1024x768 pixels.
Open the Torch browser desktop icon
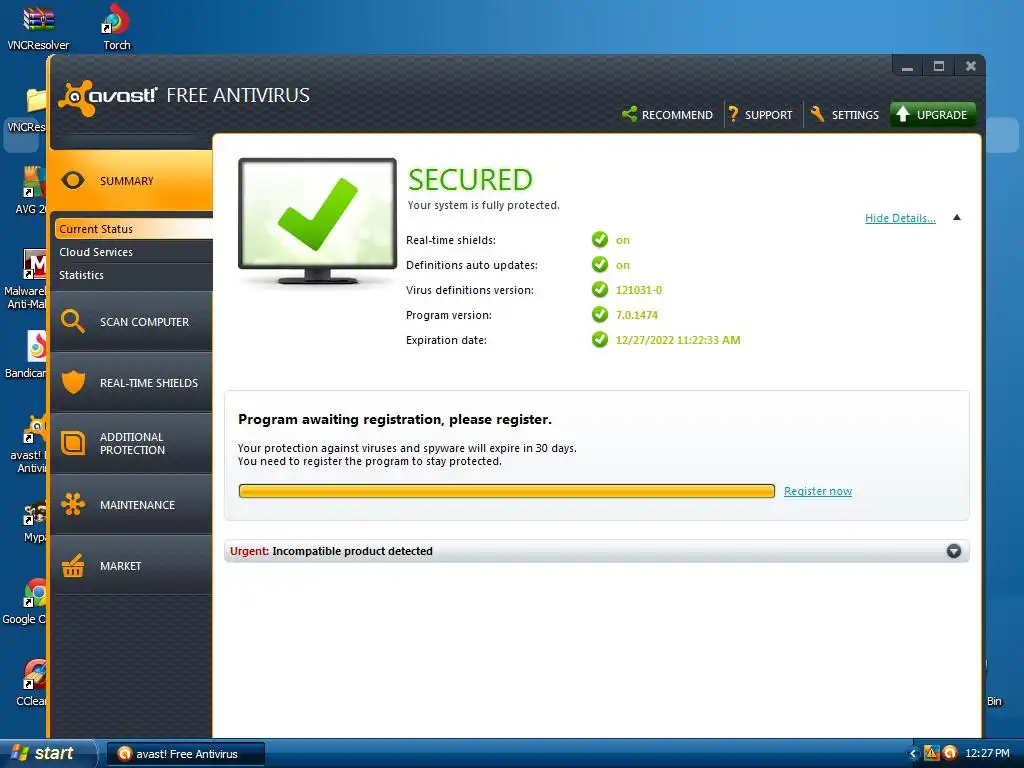(x=116, y=27)
